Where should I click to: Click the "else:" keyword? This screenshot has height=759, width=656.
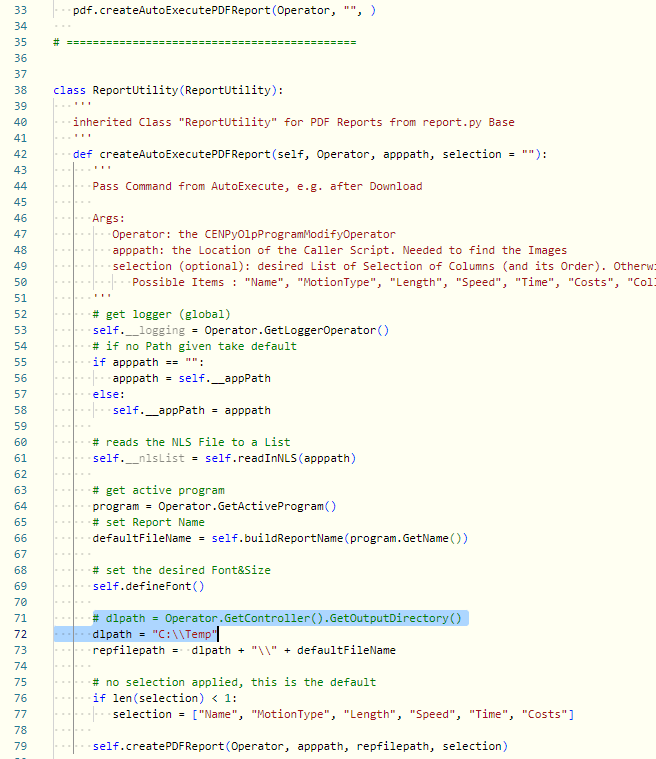[x=108, y=394]
